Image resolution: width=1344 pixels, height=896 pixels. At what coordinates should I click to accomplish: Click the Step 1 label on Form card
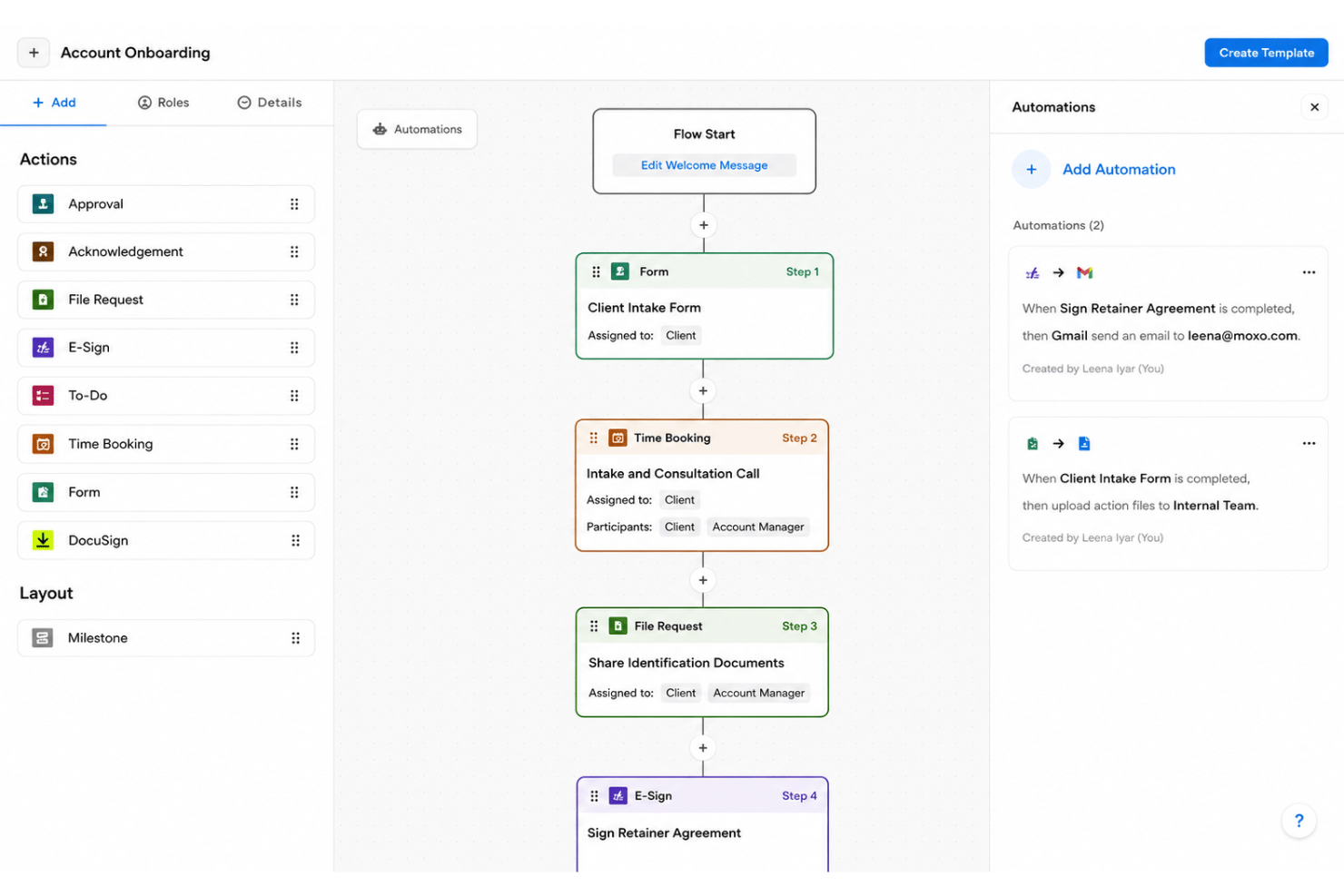[x=802, y=271]
